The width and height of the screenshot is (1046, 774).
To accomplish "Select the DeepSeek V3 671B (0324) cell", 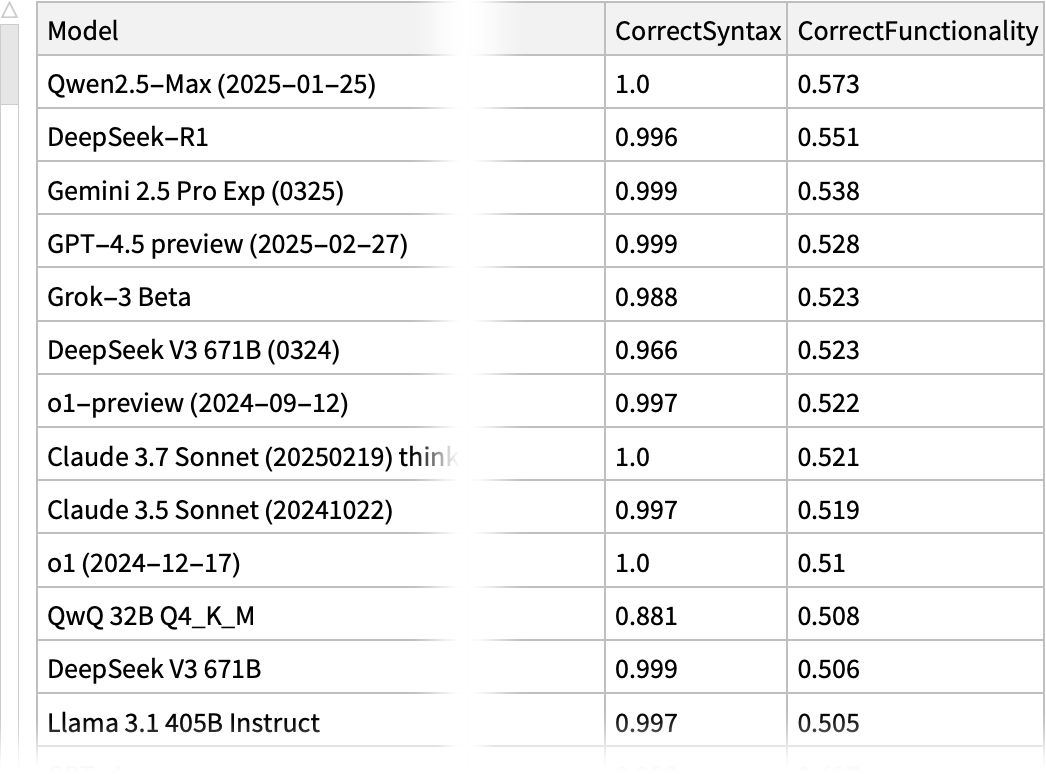I will point(194,350).
